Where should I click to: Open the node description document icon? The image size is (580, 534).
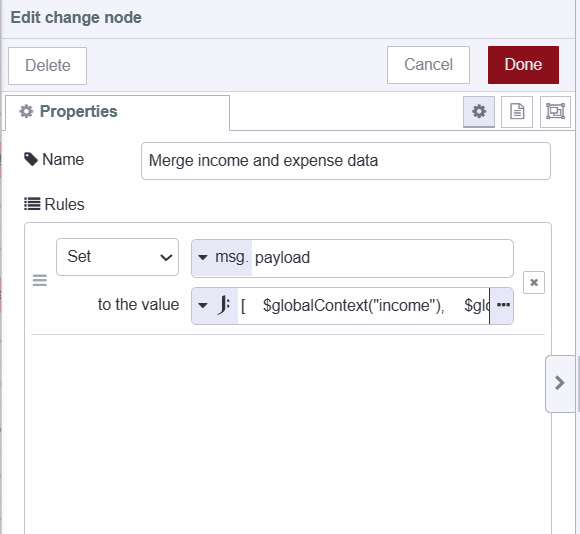pos(517,112)
